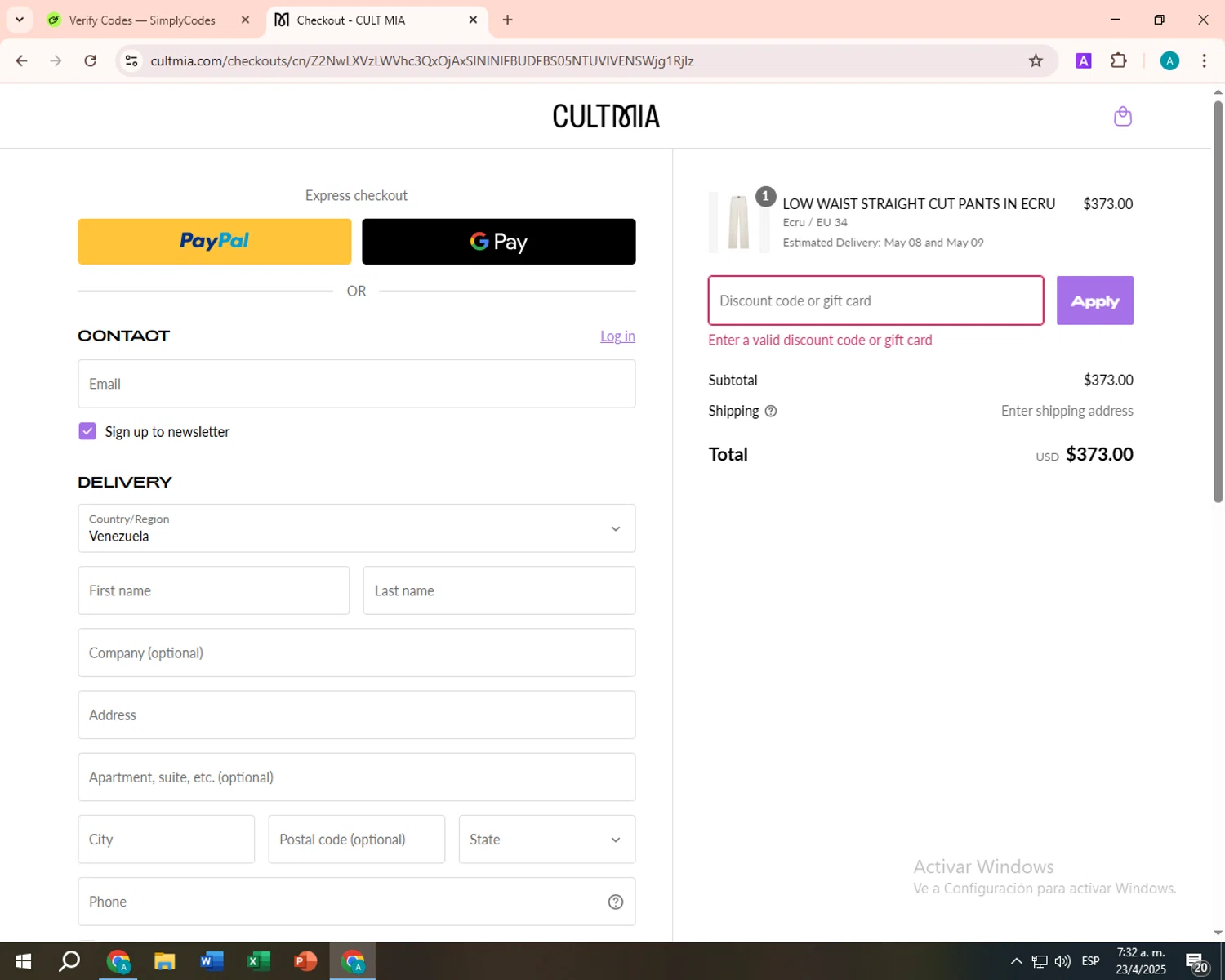Reload the checkout page
Viewport: 1225px width, 980px height.
click(x=91, y=60)
